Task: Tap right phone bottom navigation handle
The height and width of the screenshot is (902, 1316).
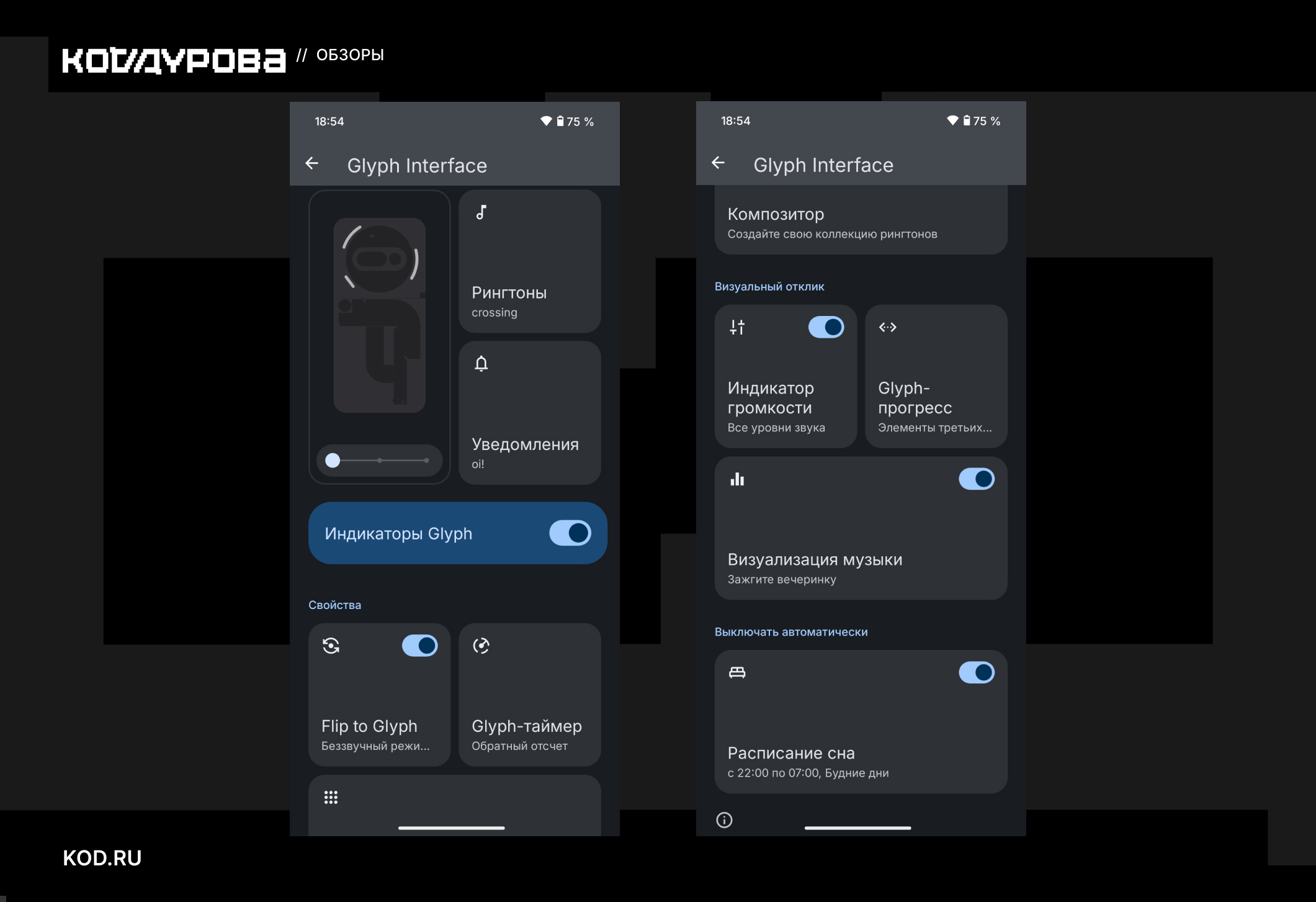Action: 858,828
